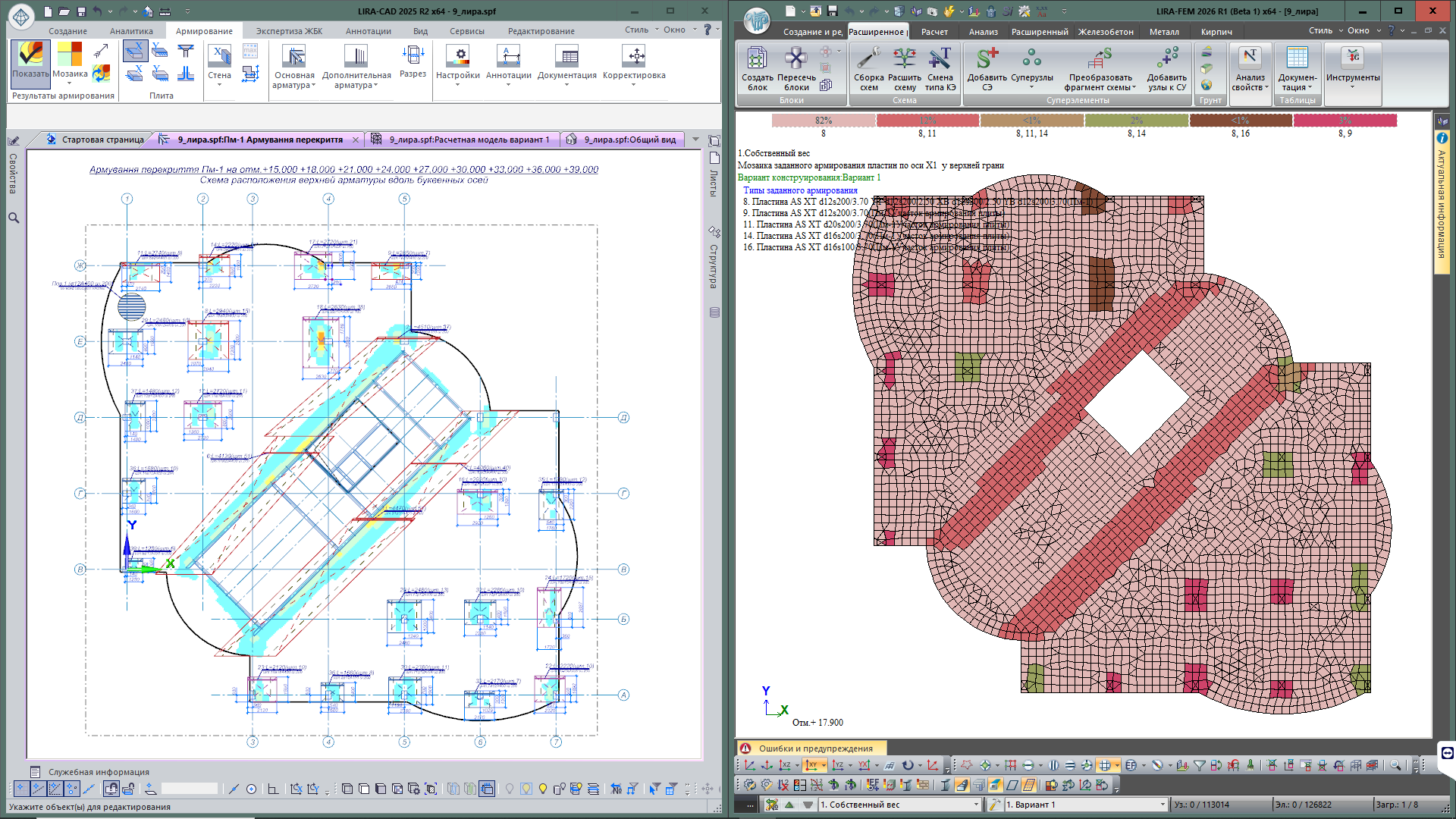The height and width of the screenshot is (819, 1456).
Task: Toggle plate X-direction top reinforcement button
Action: coord(135,52)
